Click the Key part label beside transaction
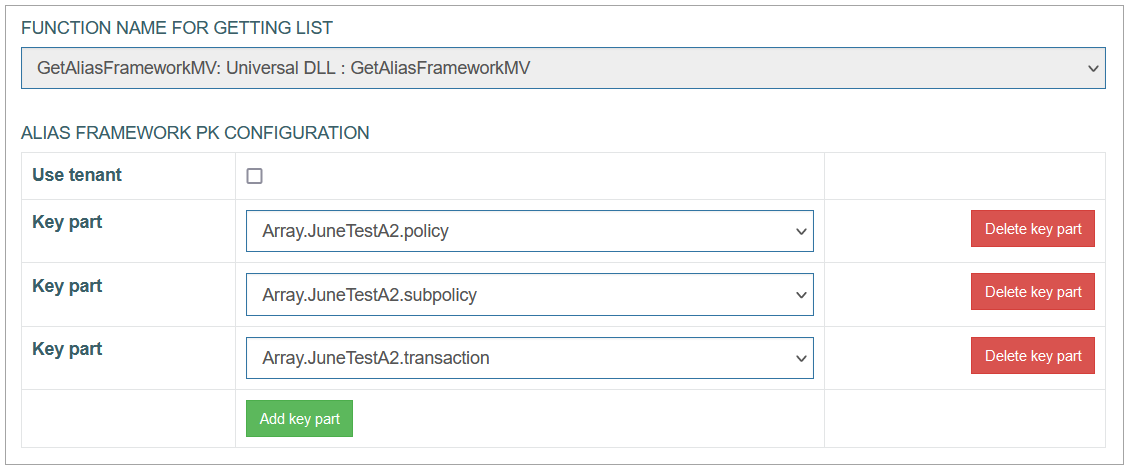 pyautogui.click(x=67, y=349)
